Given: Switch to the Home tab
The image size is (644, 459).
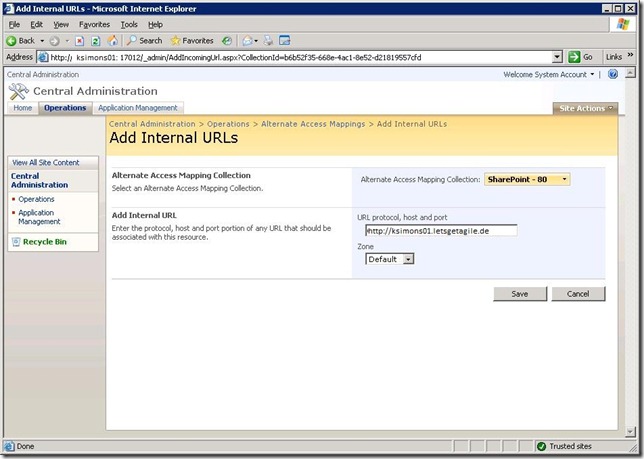Looking at the screenshot, I should point(23,108).
